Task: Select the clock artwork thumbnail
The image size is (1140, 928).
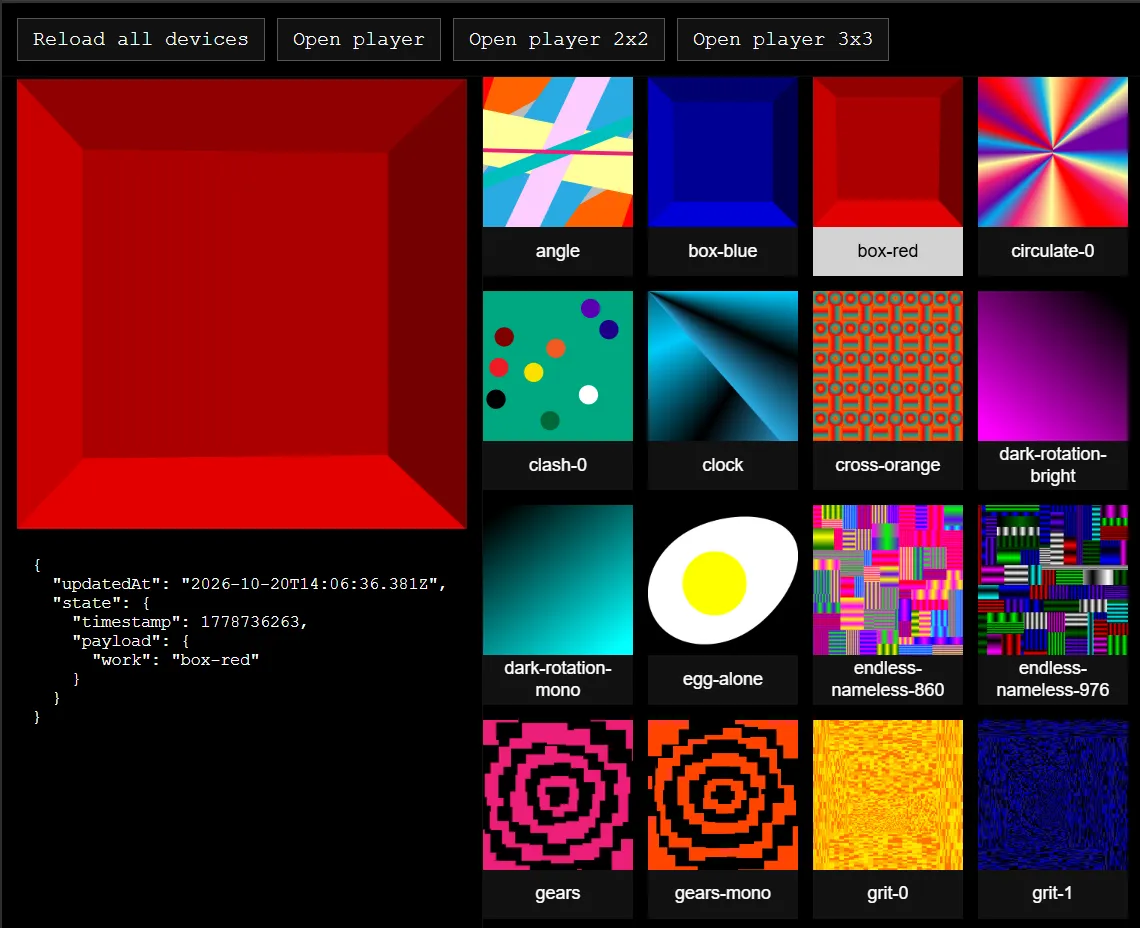Action: pos(723,366)
